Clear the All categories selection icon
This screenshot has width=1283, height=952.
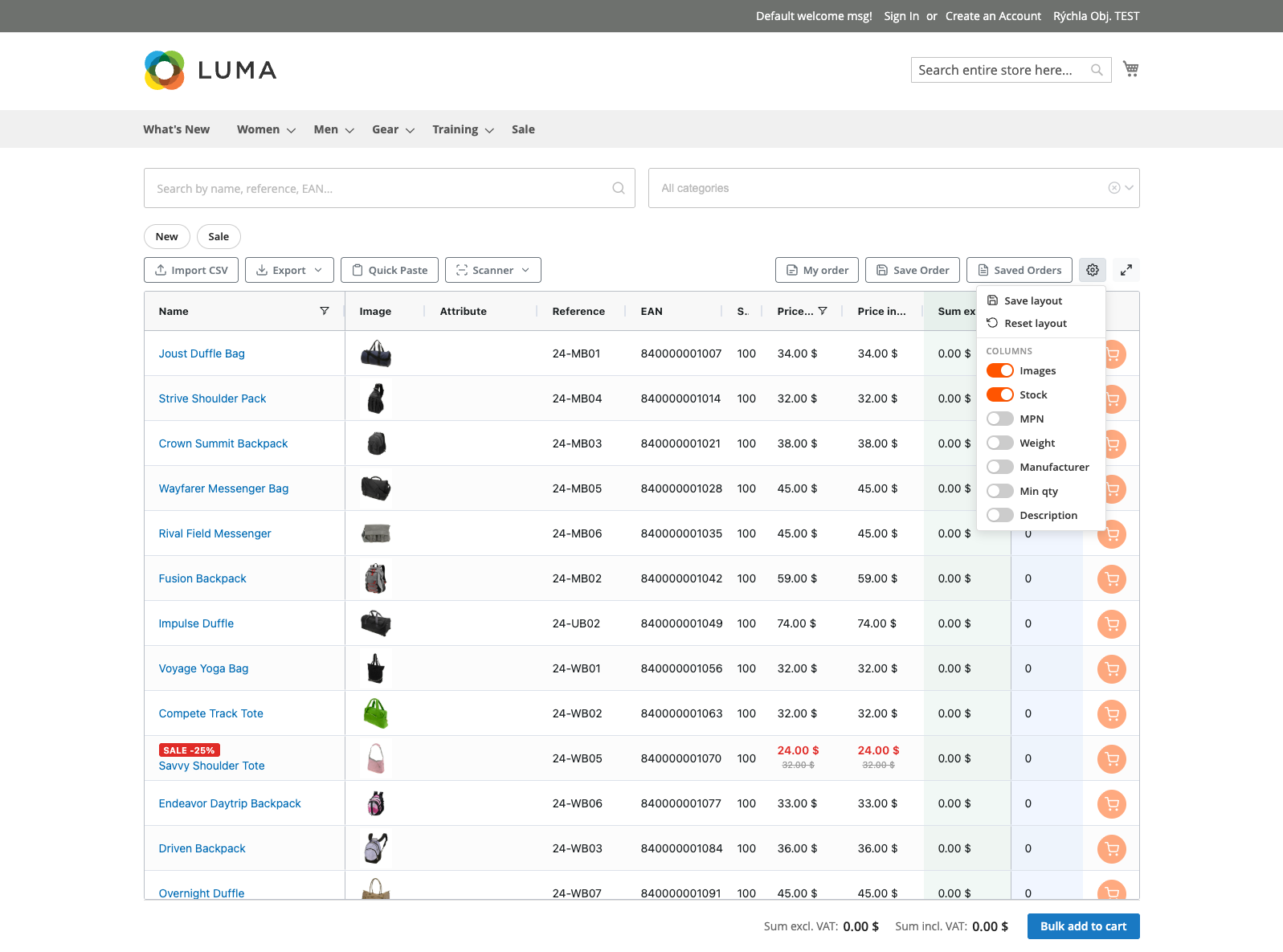(1113, 188)
